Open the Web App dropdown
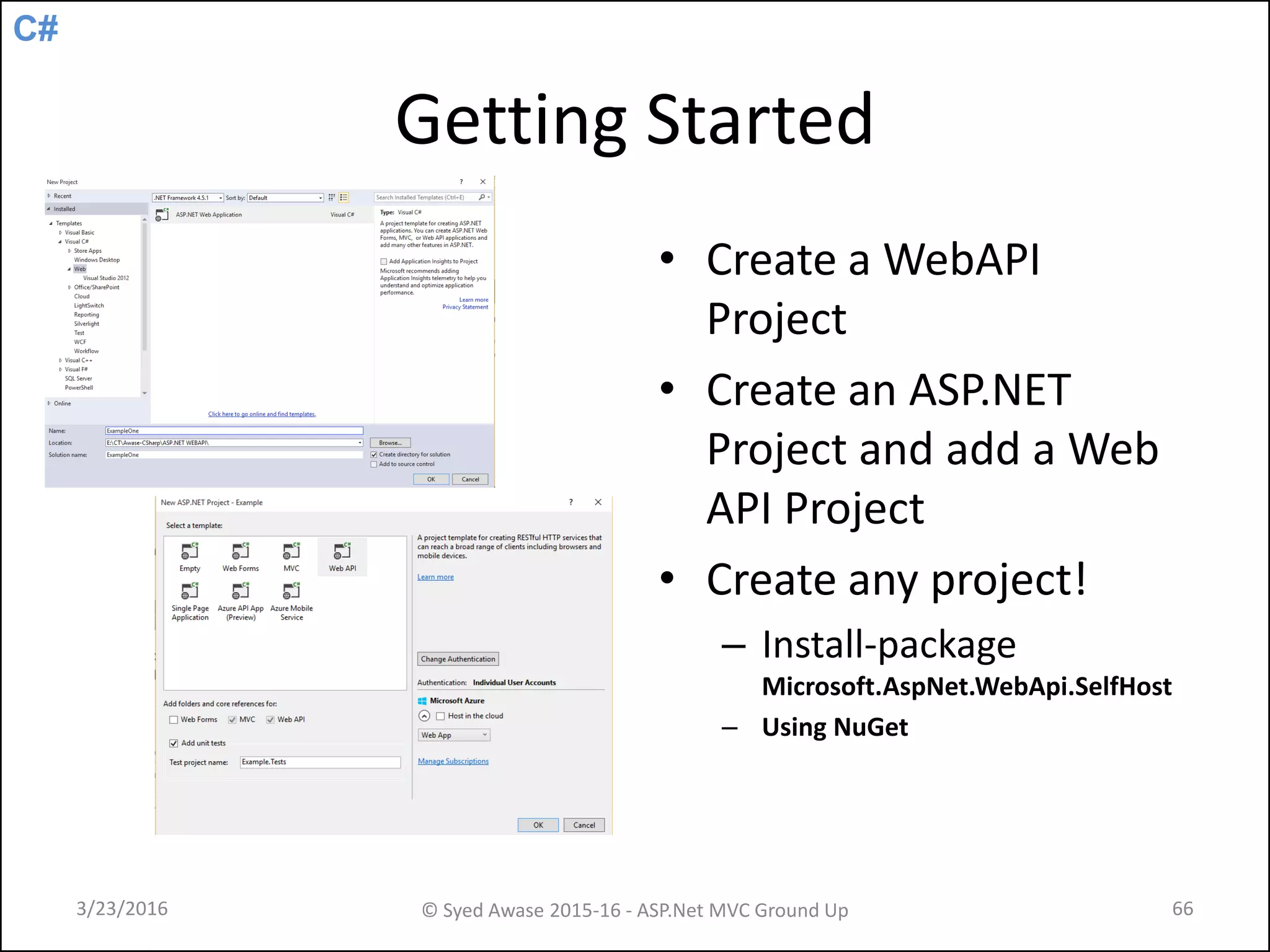The width and height of the screenshot is (1270, 952). click(x=454, y=735)
